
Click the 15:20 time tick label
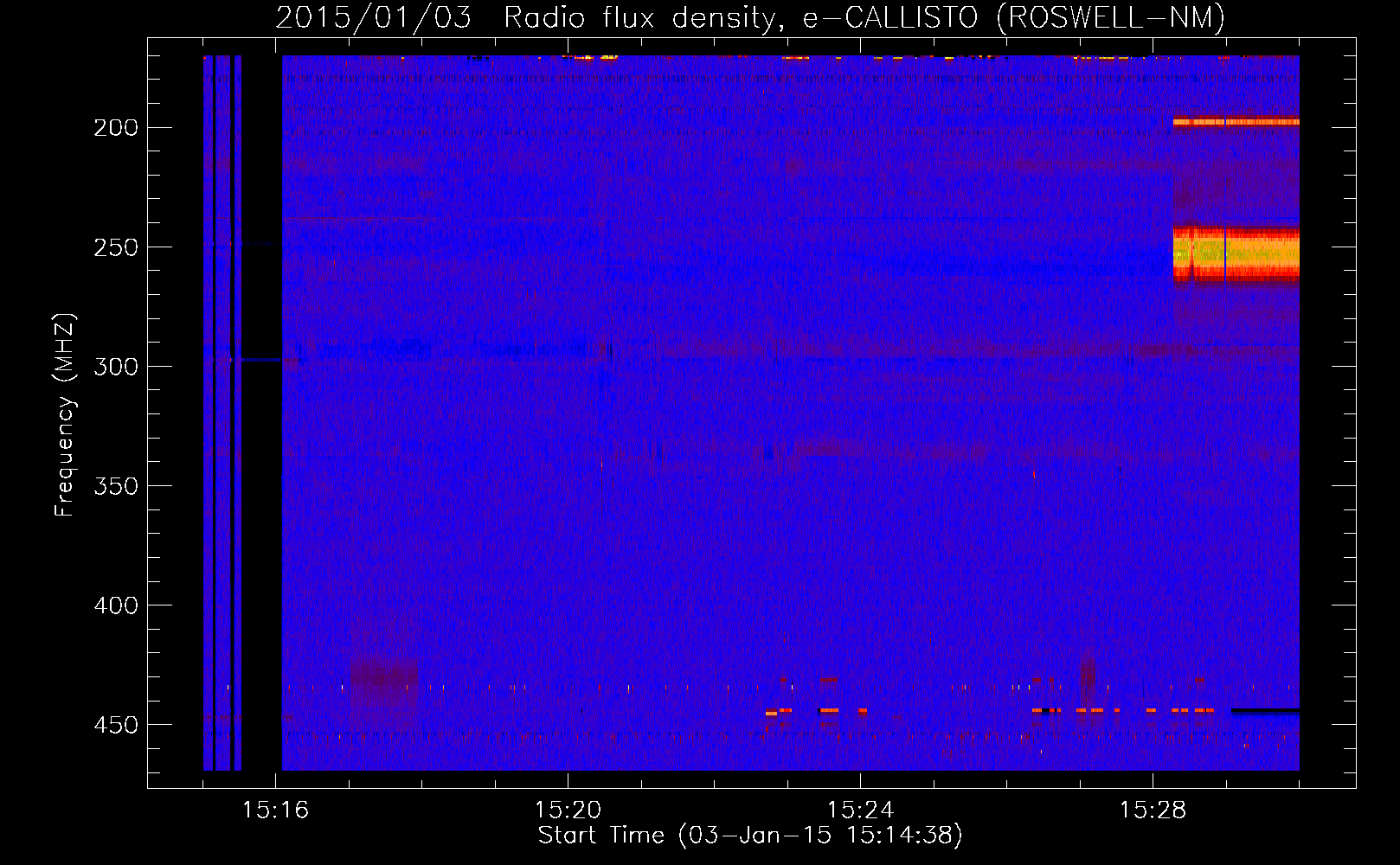[568, 811]
